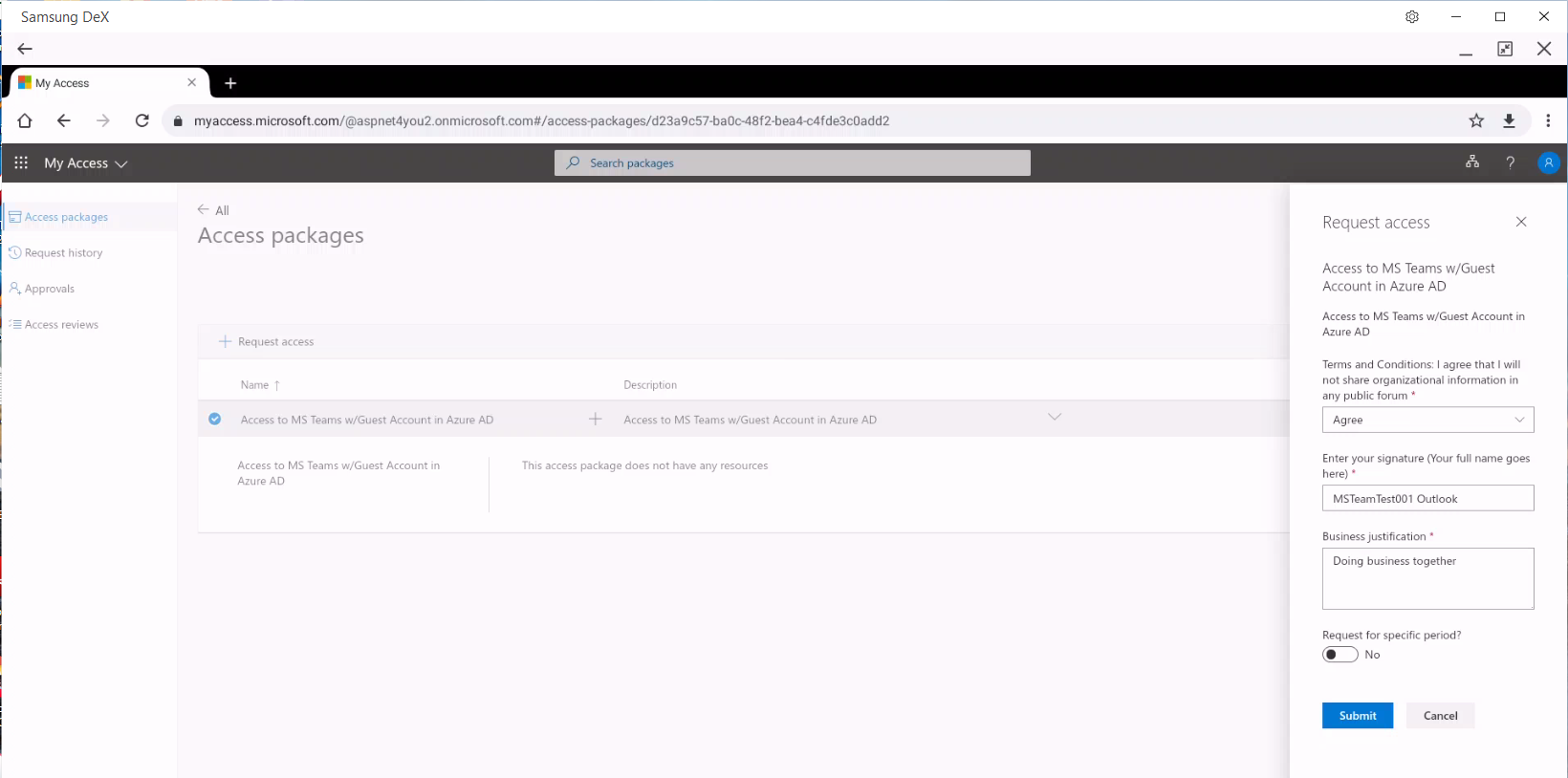
Task: Click the Description column header
Action: [650, 385]
